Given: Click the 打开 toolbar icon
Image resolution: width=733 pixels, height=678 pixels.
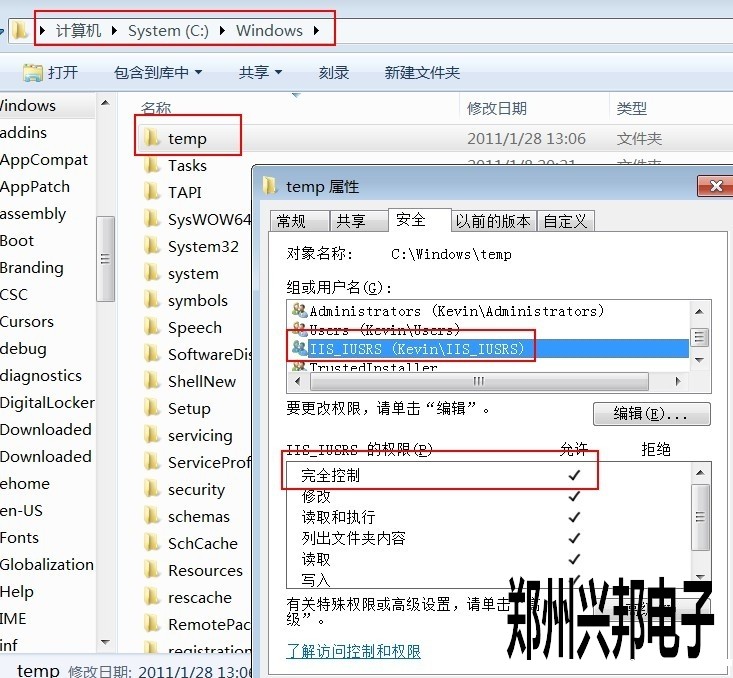Looking at the screenshot, I should (x=33, y=72).
